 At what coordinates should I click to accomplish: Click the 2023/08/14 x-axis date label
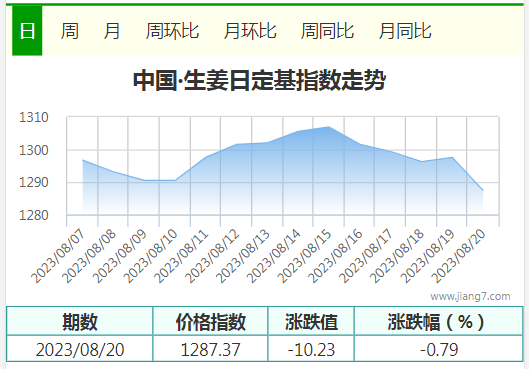274,256
